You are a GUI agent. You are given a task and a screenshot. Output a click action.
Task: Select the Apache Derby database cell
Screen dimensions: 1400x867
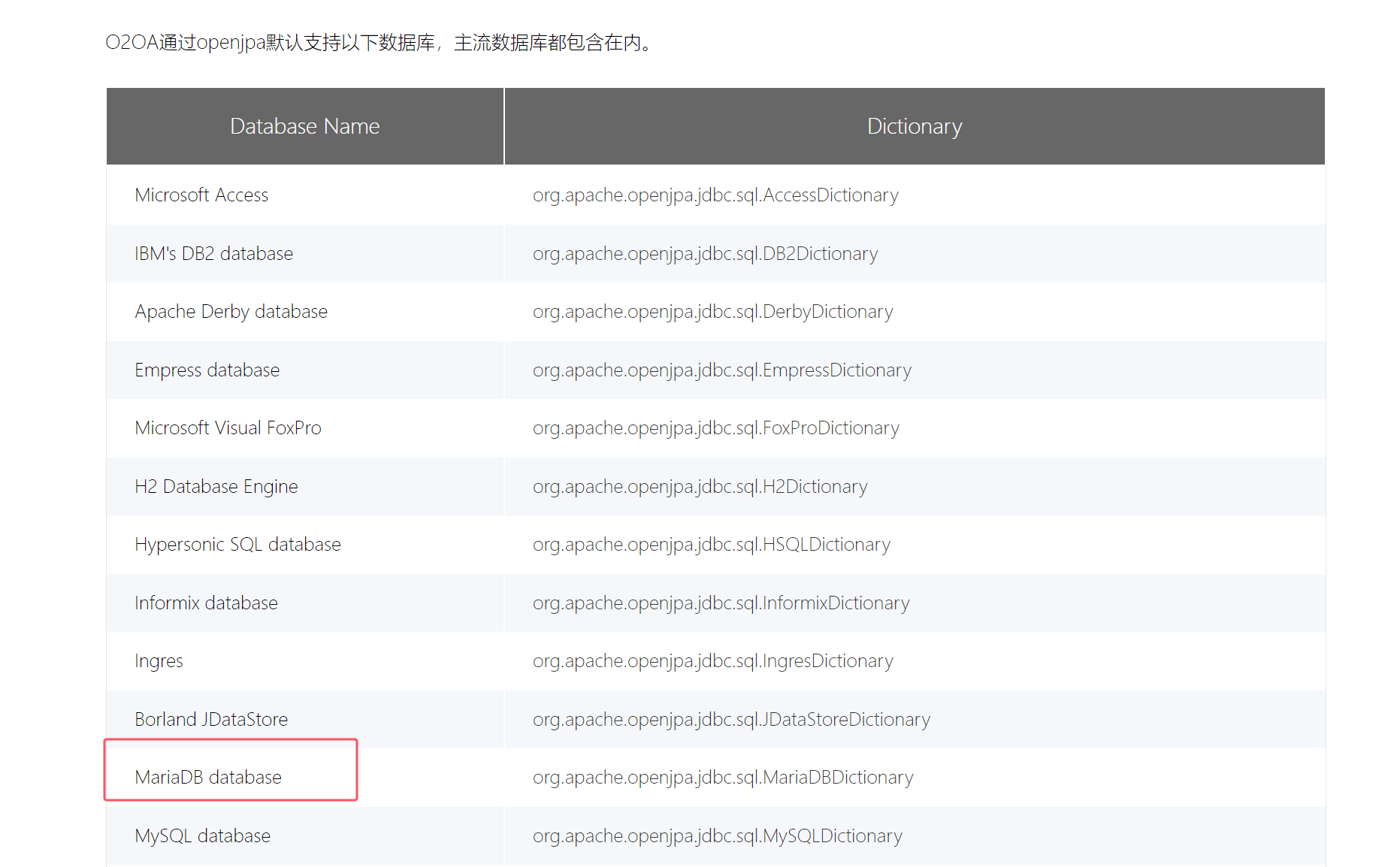click(x=305, y=312)
